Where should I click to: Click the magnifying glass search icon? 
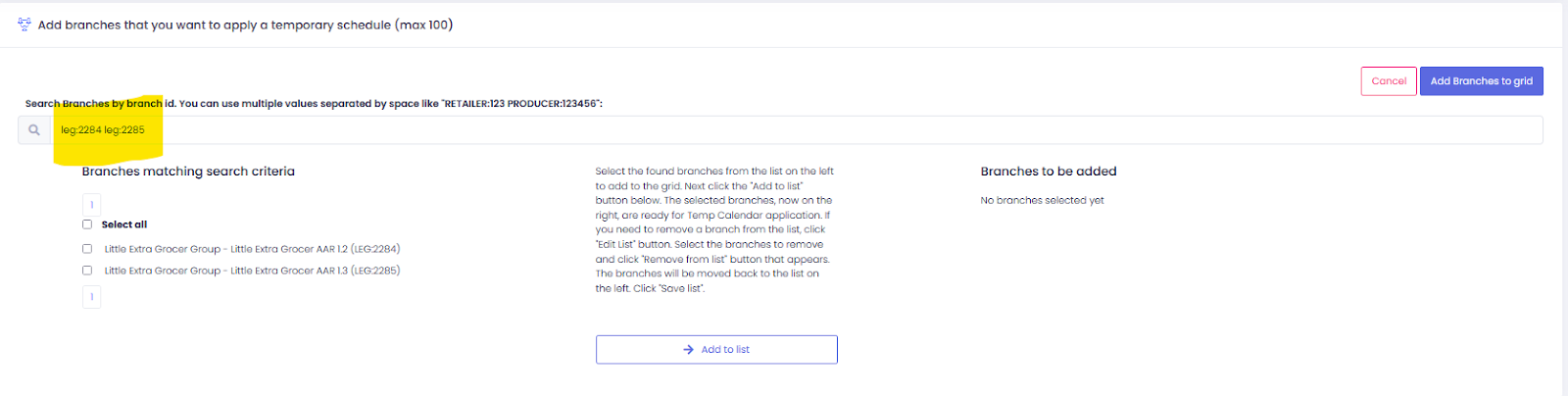[34, 130]
